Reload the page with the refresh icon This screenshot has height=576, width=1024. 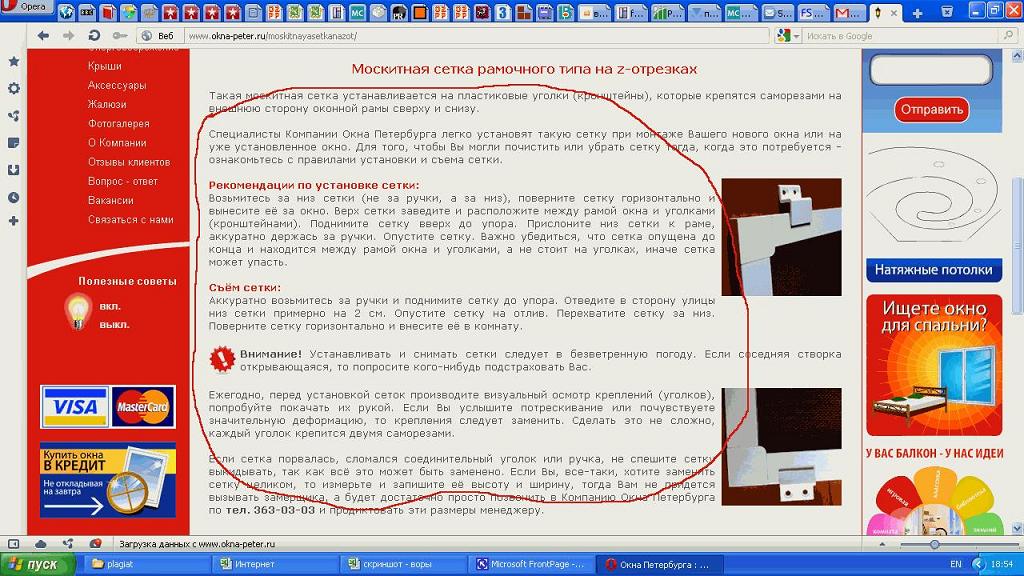tap(94, 36)
